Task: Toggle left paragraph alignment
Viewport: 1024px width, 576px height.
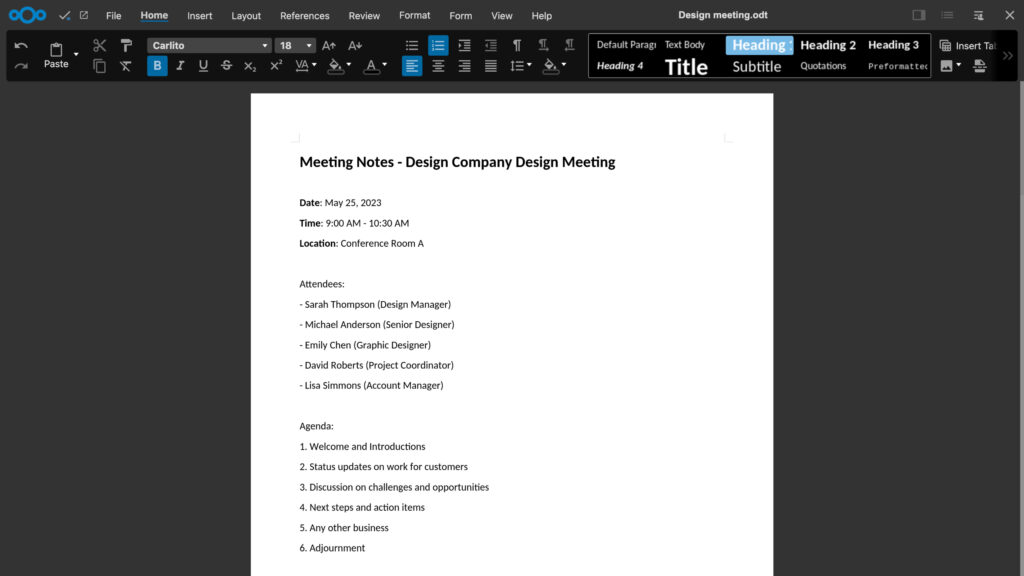Action: 412,66
